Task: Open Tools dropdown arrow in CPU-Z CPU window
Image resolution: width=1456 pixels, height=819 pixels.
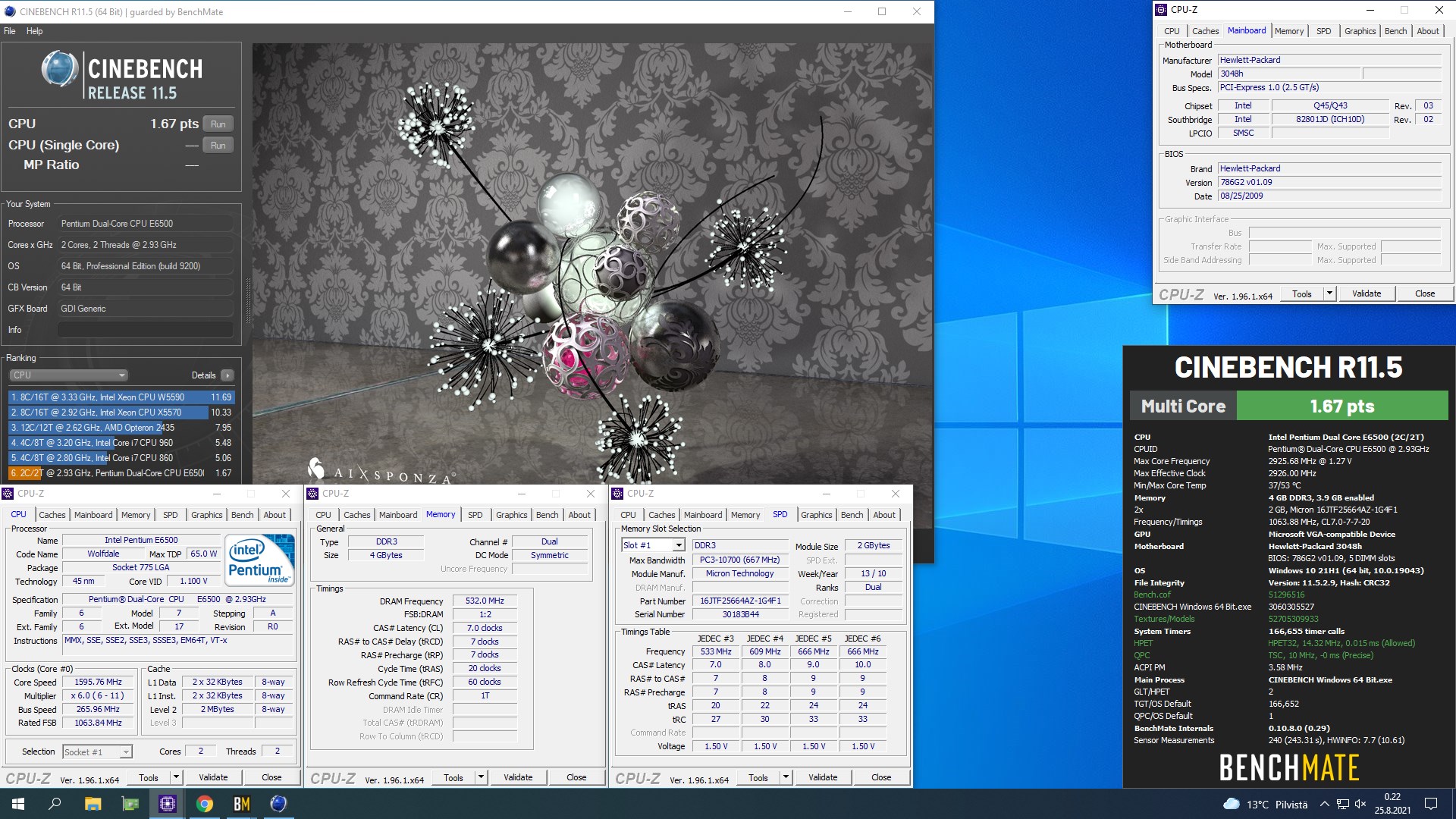Action: (176, 777)
